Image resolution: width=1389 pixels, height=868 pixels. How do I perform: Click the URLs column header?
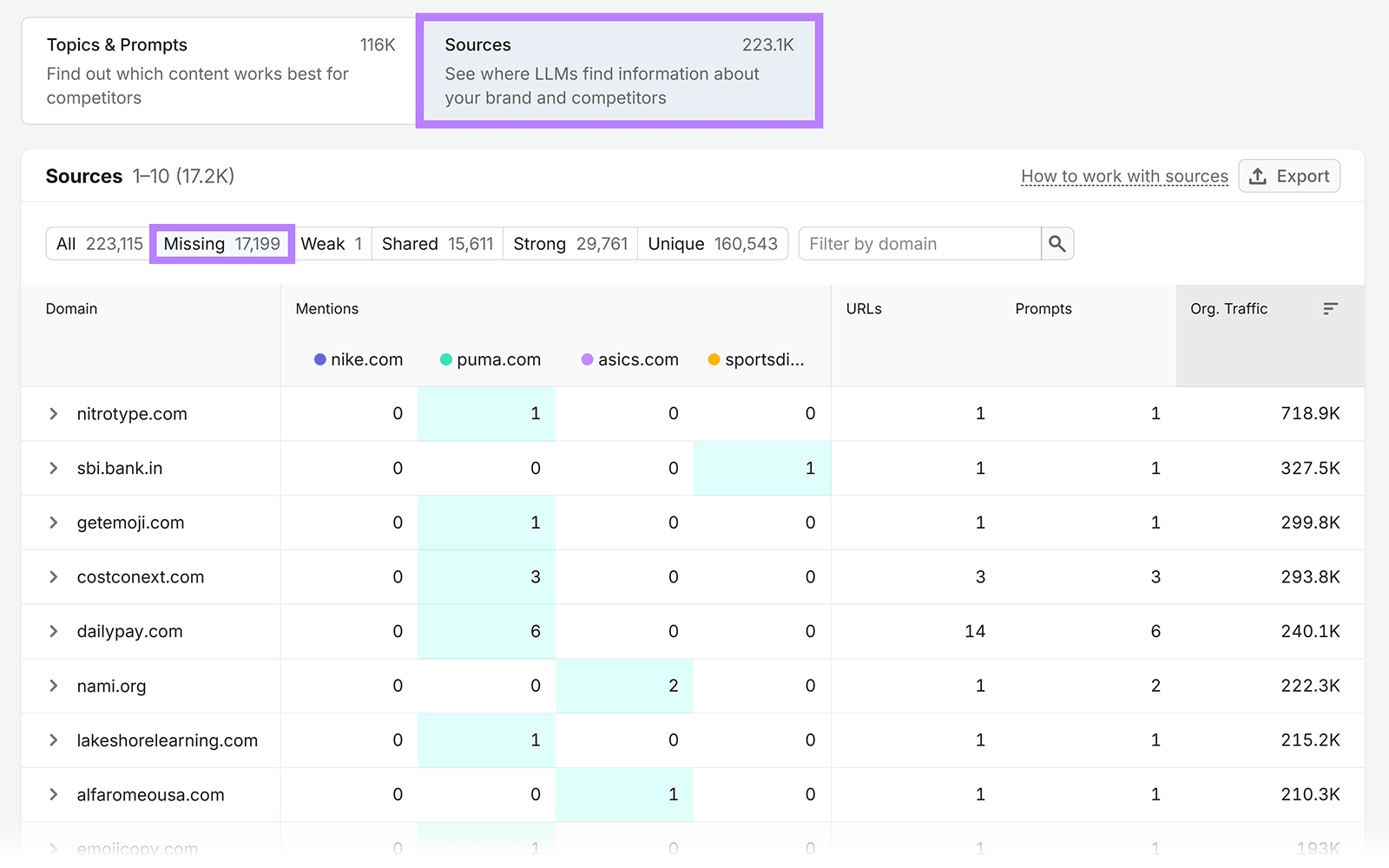click(x=864, y=309)
